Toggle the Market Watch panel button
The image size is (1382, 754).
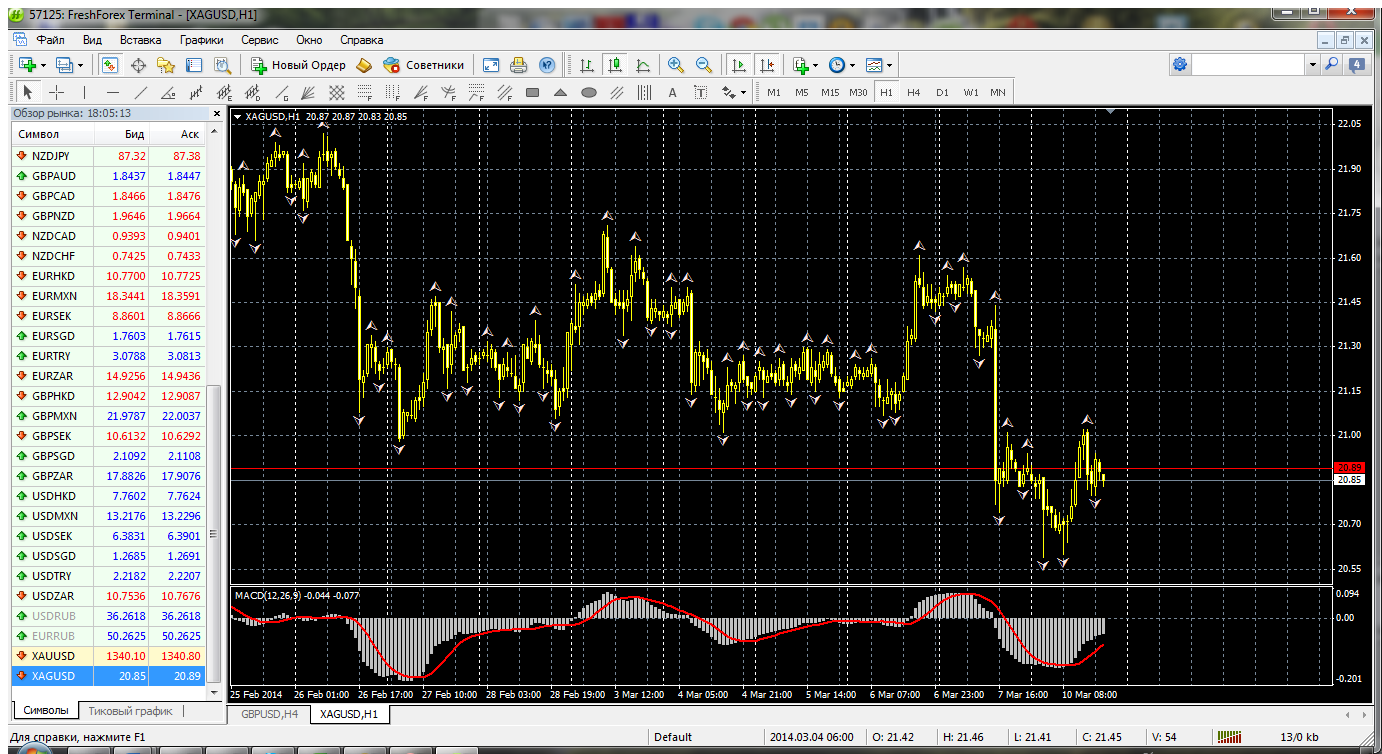[x=110, y=65]
